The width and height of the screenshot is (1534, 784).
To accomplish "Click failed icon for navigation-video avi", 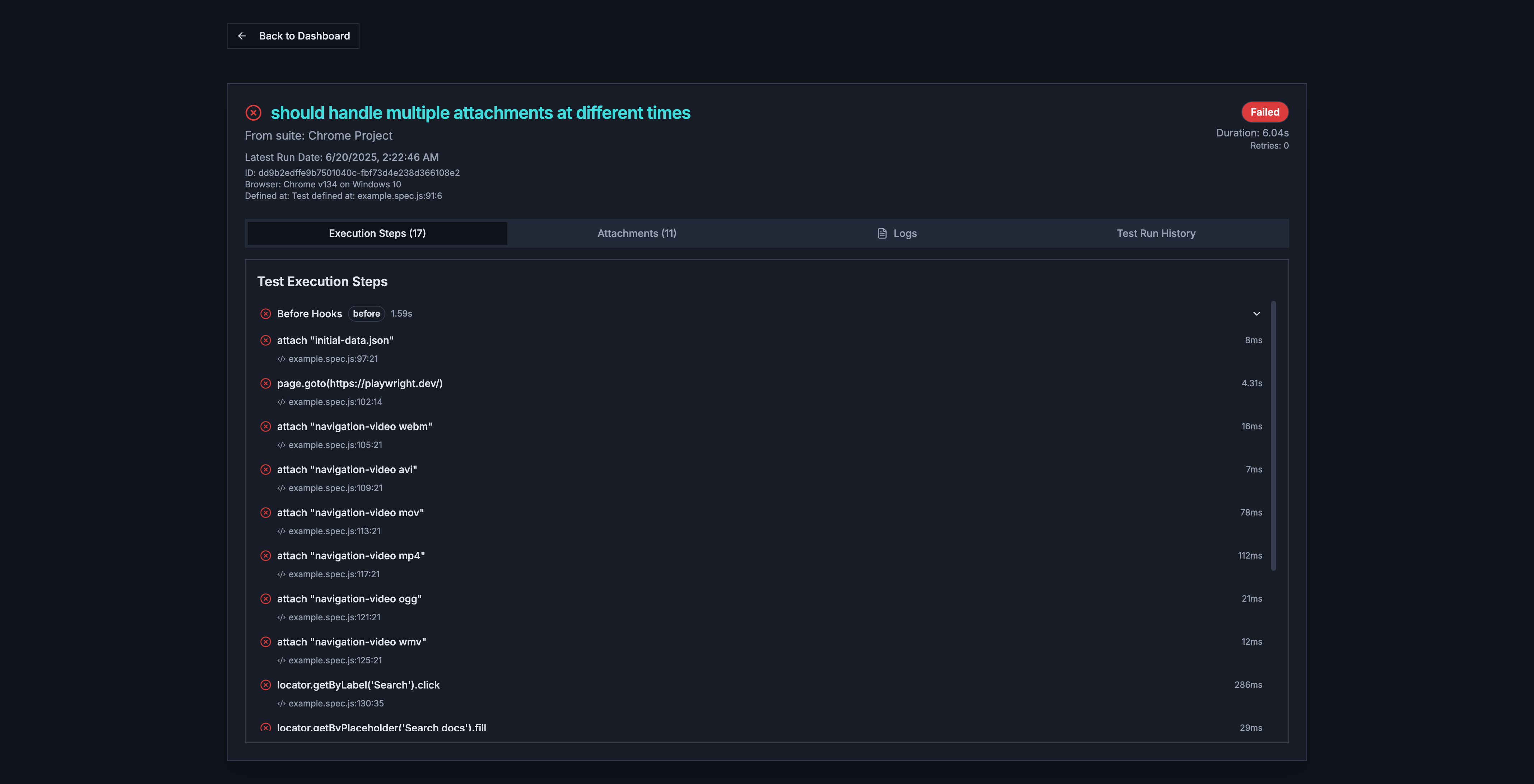I will [266, 470].
